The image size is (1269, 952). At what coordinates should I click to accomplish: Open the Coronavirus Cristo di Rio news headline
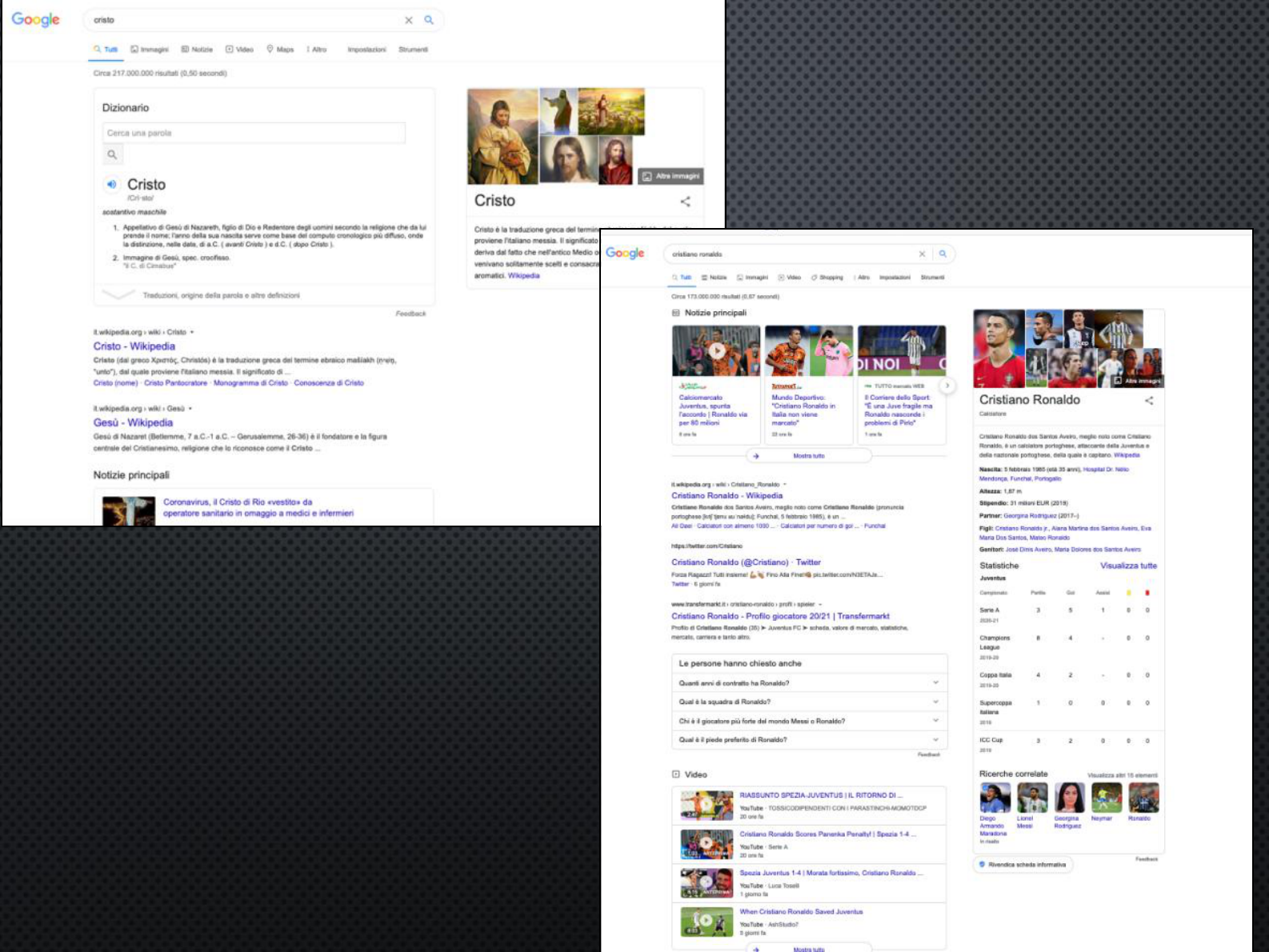(x=258, y=508)
